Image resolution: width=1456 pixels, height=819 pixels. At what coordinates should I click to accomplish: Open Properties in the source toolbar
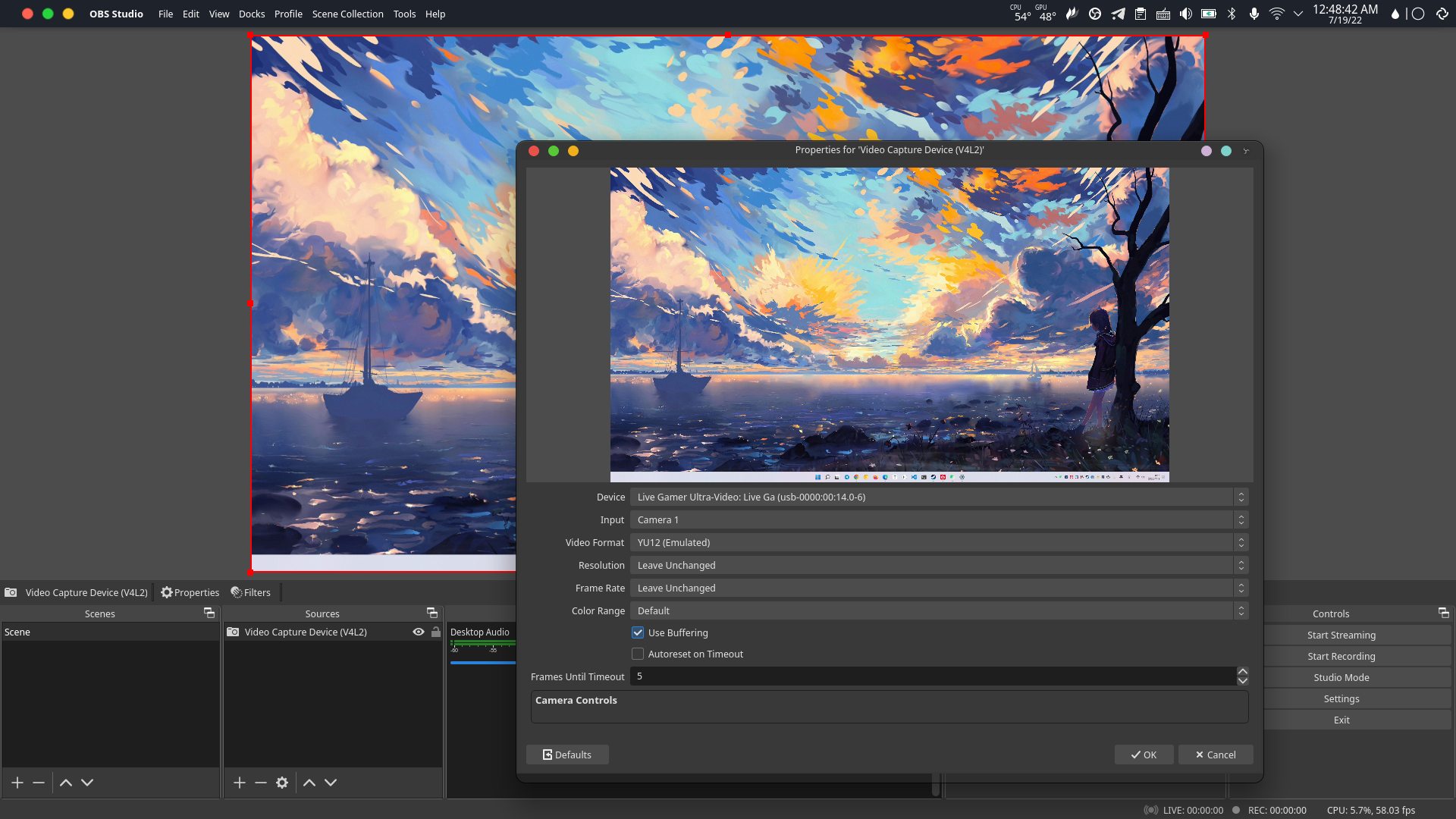pyautogui.click(x=190, y=592)
